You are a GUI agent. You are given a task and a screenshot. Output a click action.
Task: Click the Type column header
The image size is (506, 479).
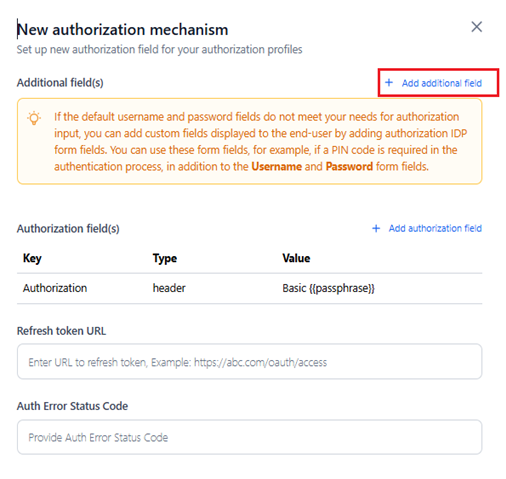[x=165, y=258]
